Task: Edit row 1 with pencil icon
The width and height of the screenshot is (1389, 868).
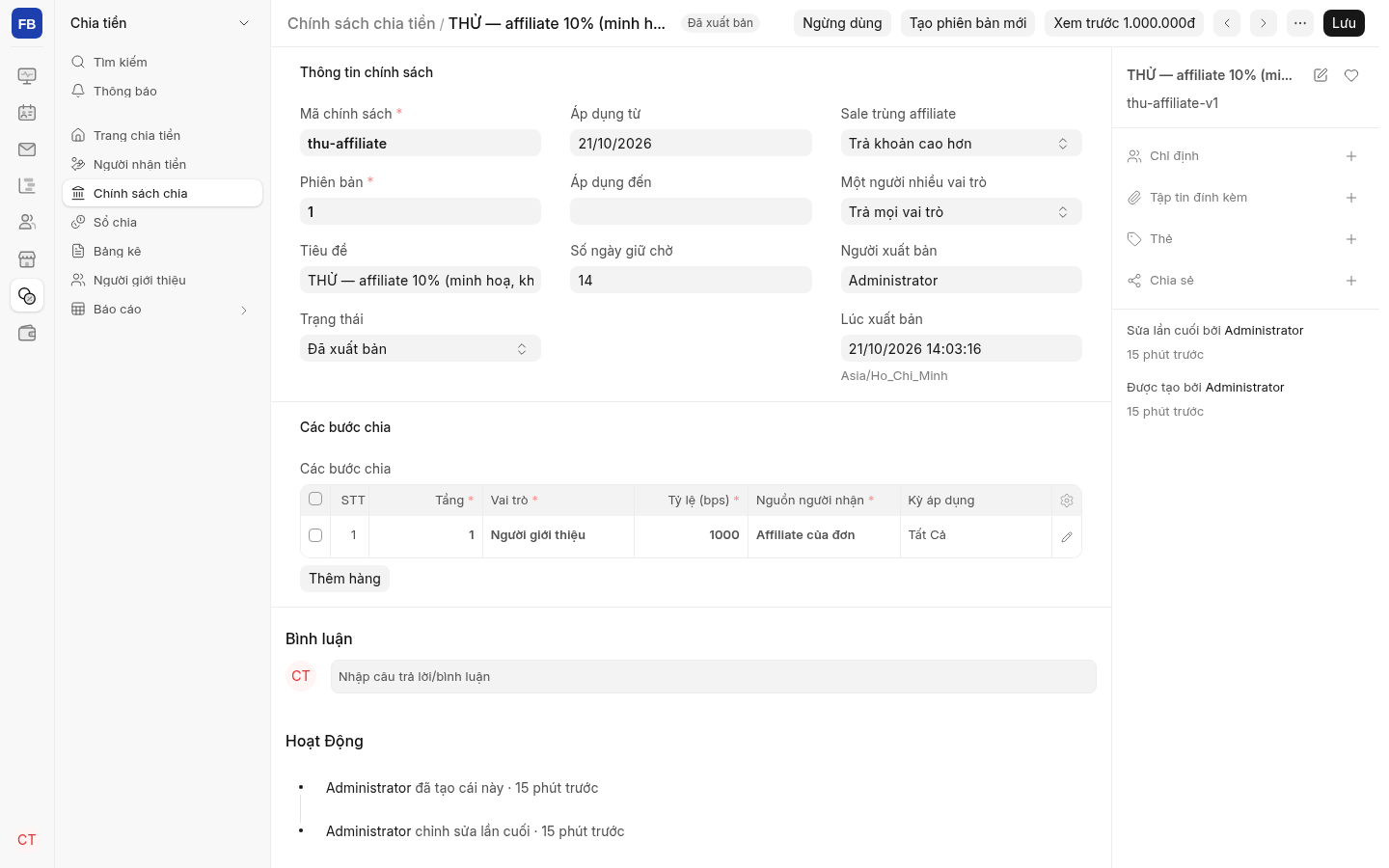Action: tap(1067, 537)
